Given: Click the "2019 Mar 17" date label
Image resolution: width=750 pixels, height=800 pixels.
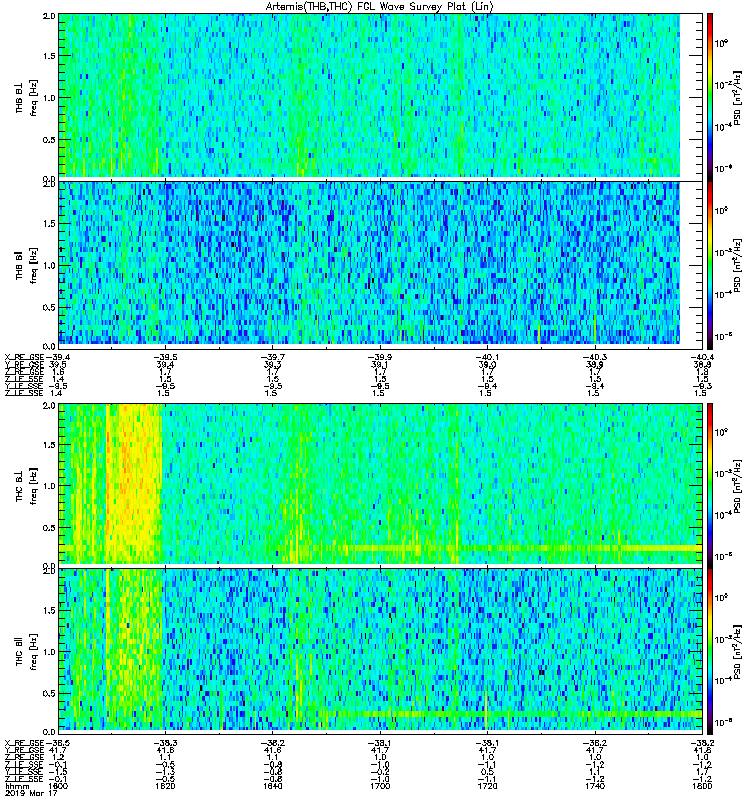Looking at the screenshot, I should coord(31,793).
